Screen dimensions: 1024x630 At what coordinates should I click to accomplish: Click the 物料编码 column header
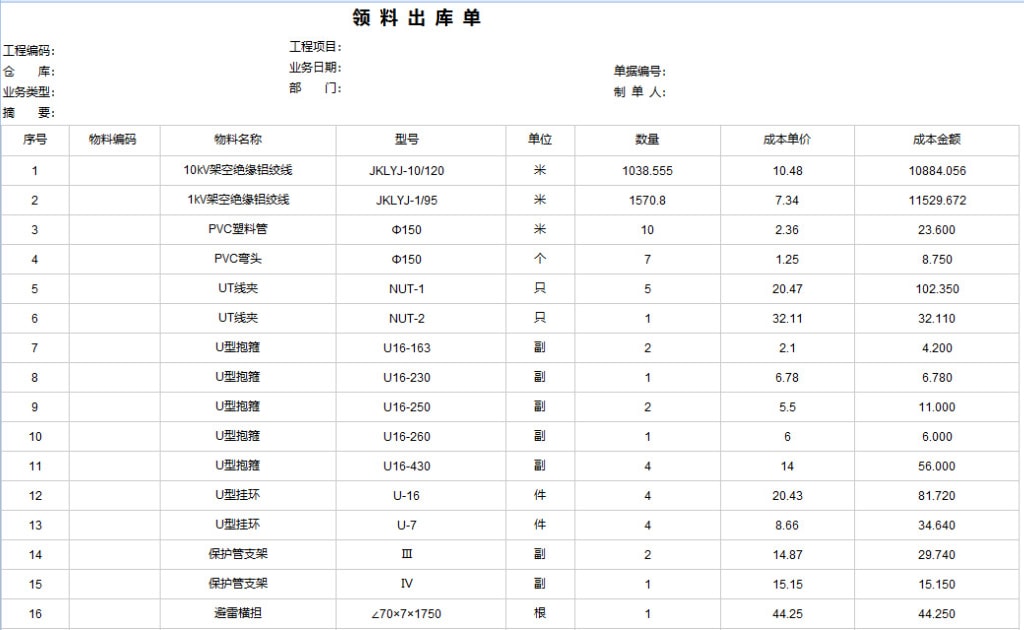[x=114, y=140]
